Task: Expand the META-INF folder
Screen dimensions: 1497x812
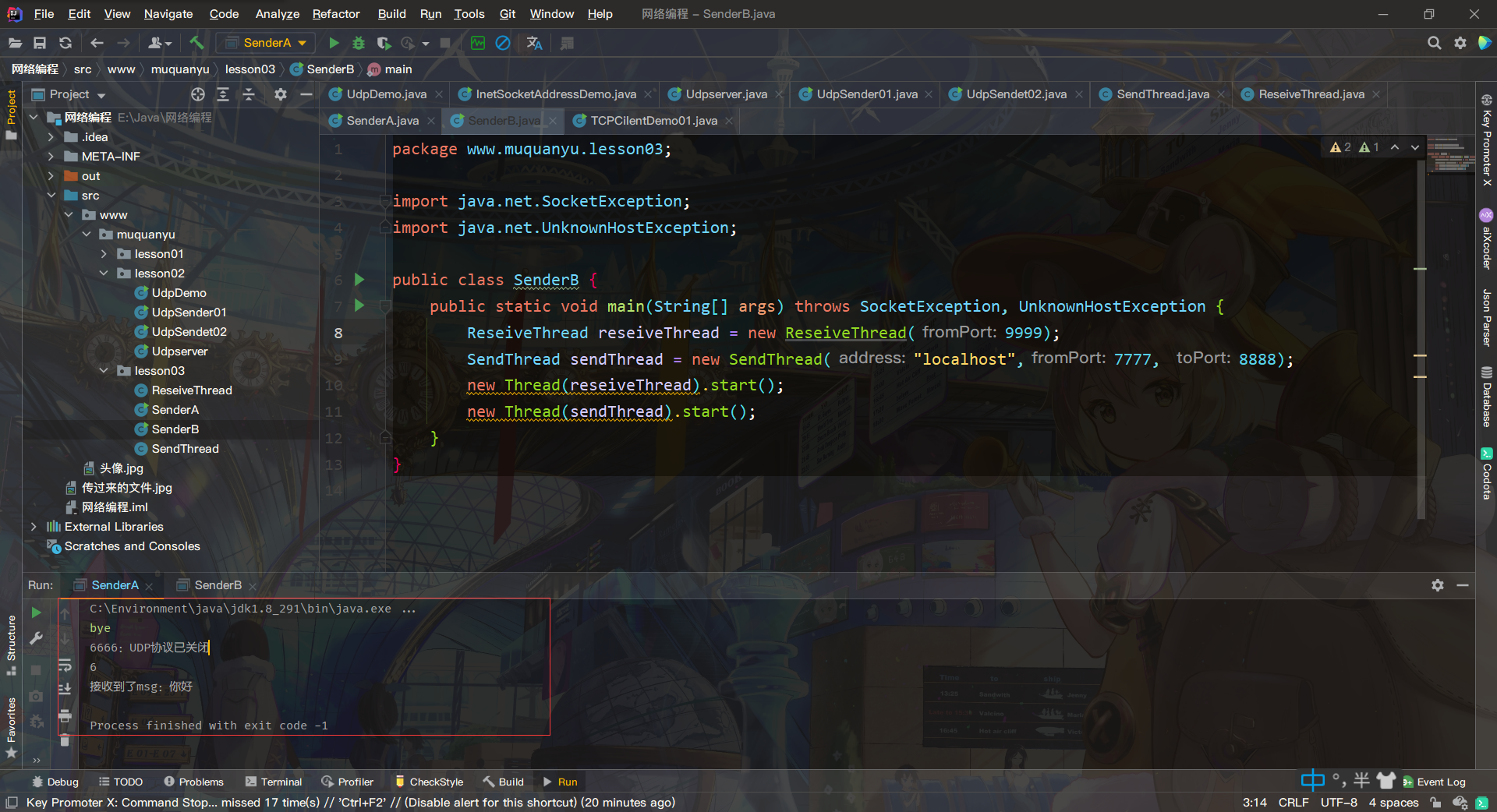Action: click(x=51, y=157)
